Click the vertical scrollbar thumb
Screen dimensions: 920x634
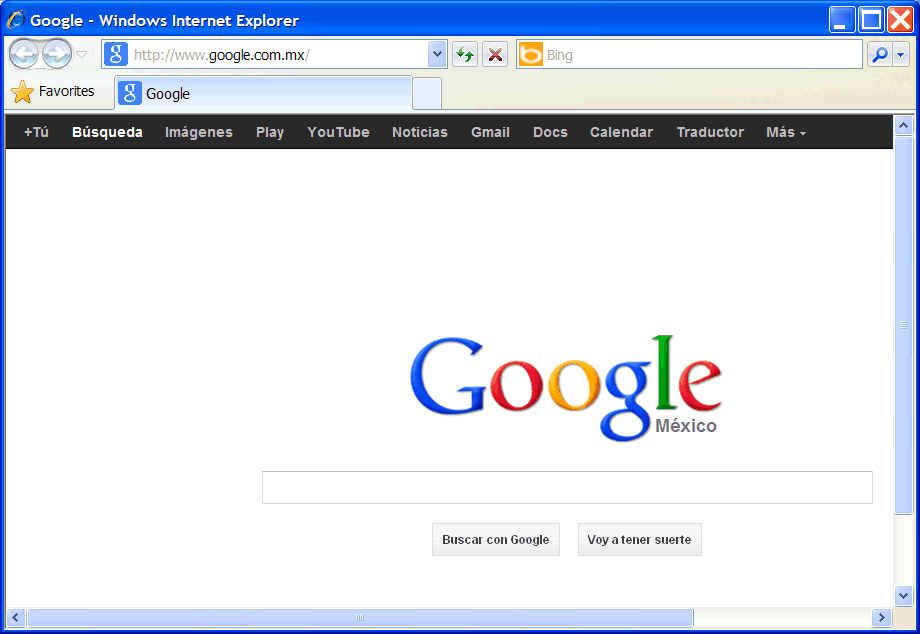click(x=904, y=325)
